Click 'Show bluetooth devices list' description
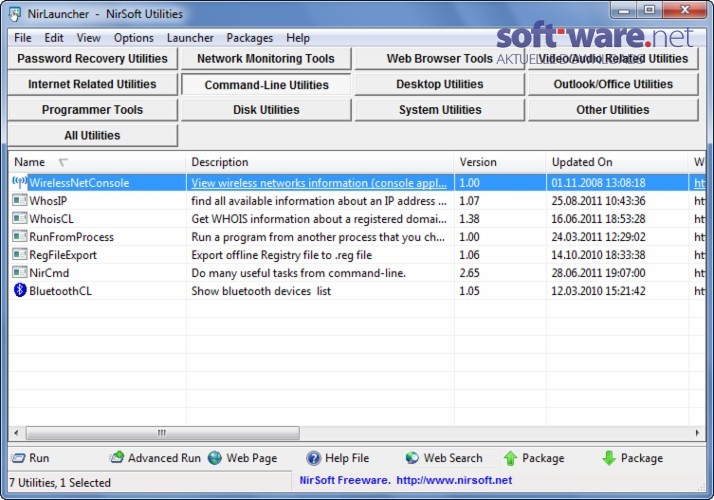This screenshot has height=500, width=714. [x=261, y=291]
